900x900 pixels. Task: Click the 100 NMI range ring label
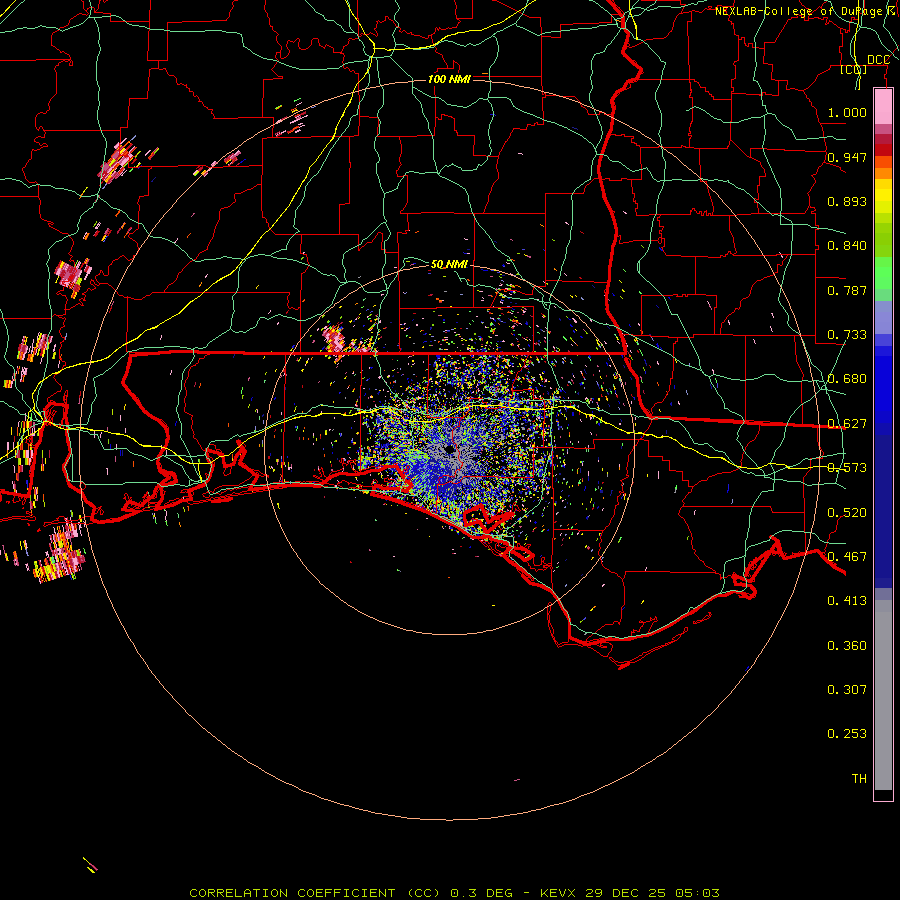coord(449,79)
